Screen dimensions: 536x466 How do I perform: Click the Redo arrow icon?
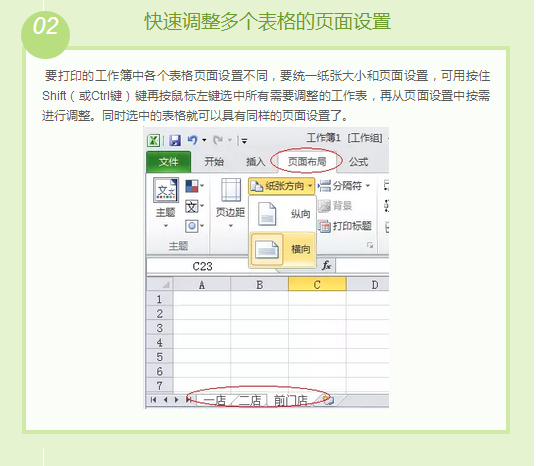click(x=218, y=140)
